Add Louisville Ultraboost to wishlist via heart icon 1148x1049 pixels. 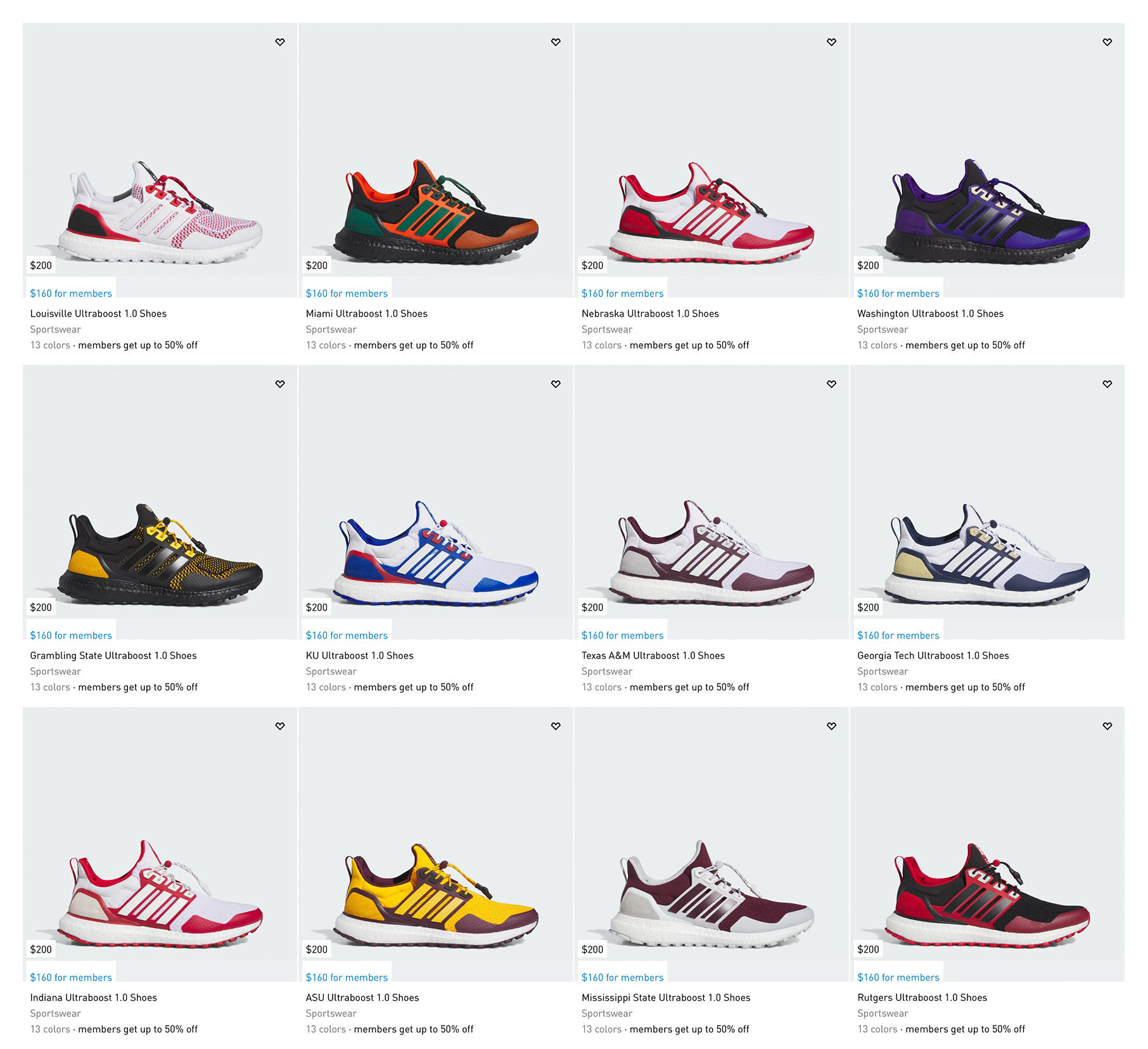[280, 42]
